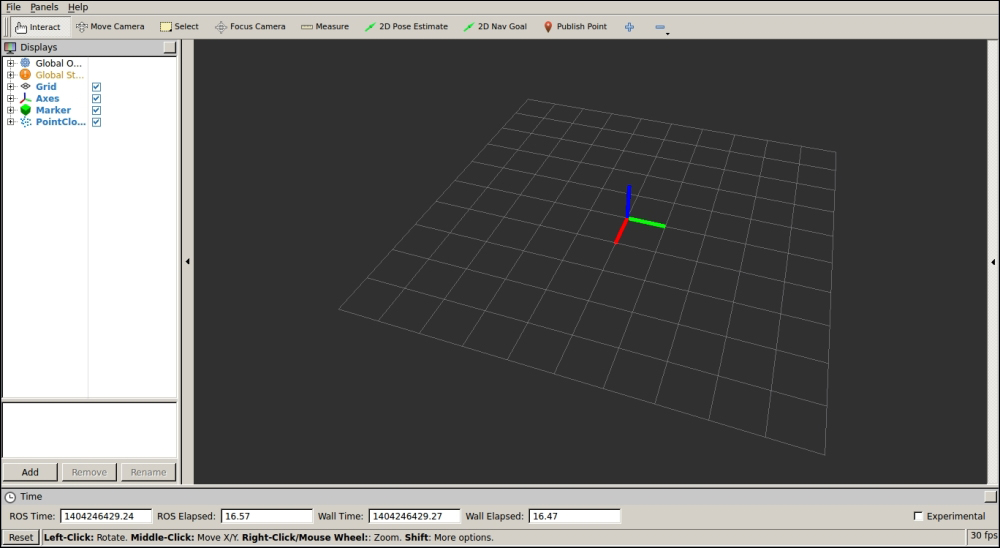Choose the Select tool
The height and width of the screenshot is (548, 1000).
[x=179, y=27]
